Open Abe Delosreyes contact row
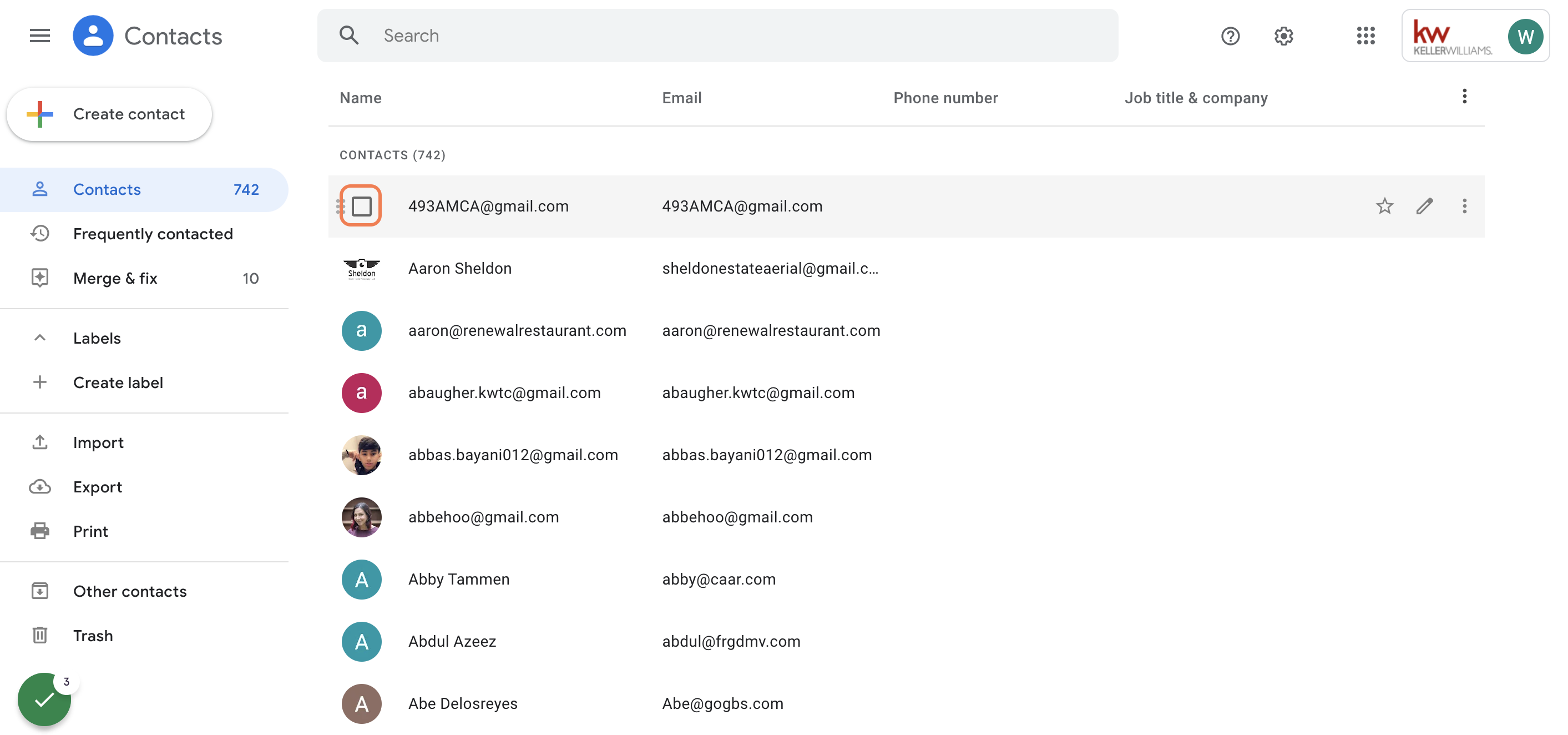 click(906, 703)
